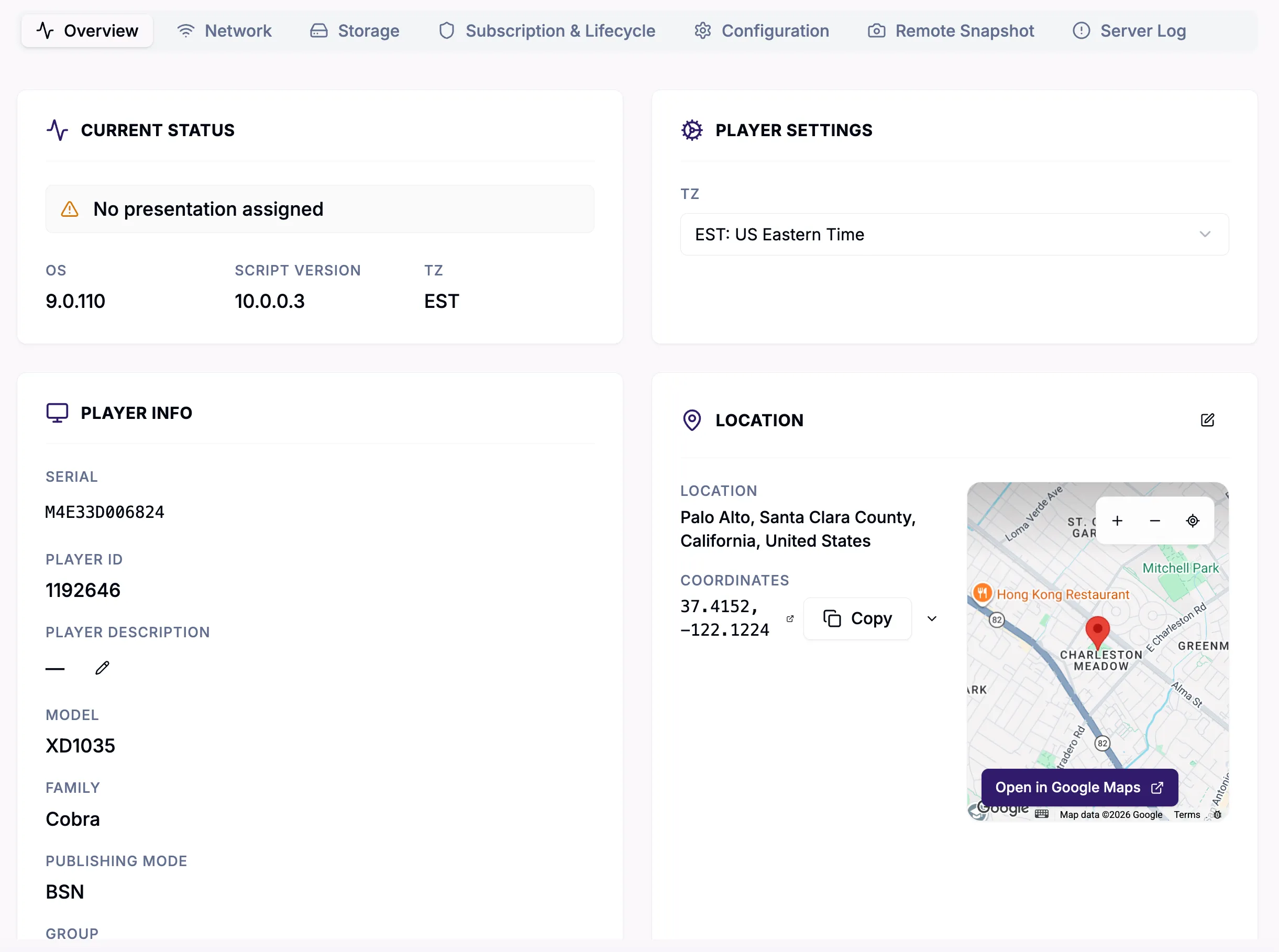Open the Configuration tab
This screenshot has height=952, width=1279.
point(762,30)
